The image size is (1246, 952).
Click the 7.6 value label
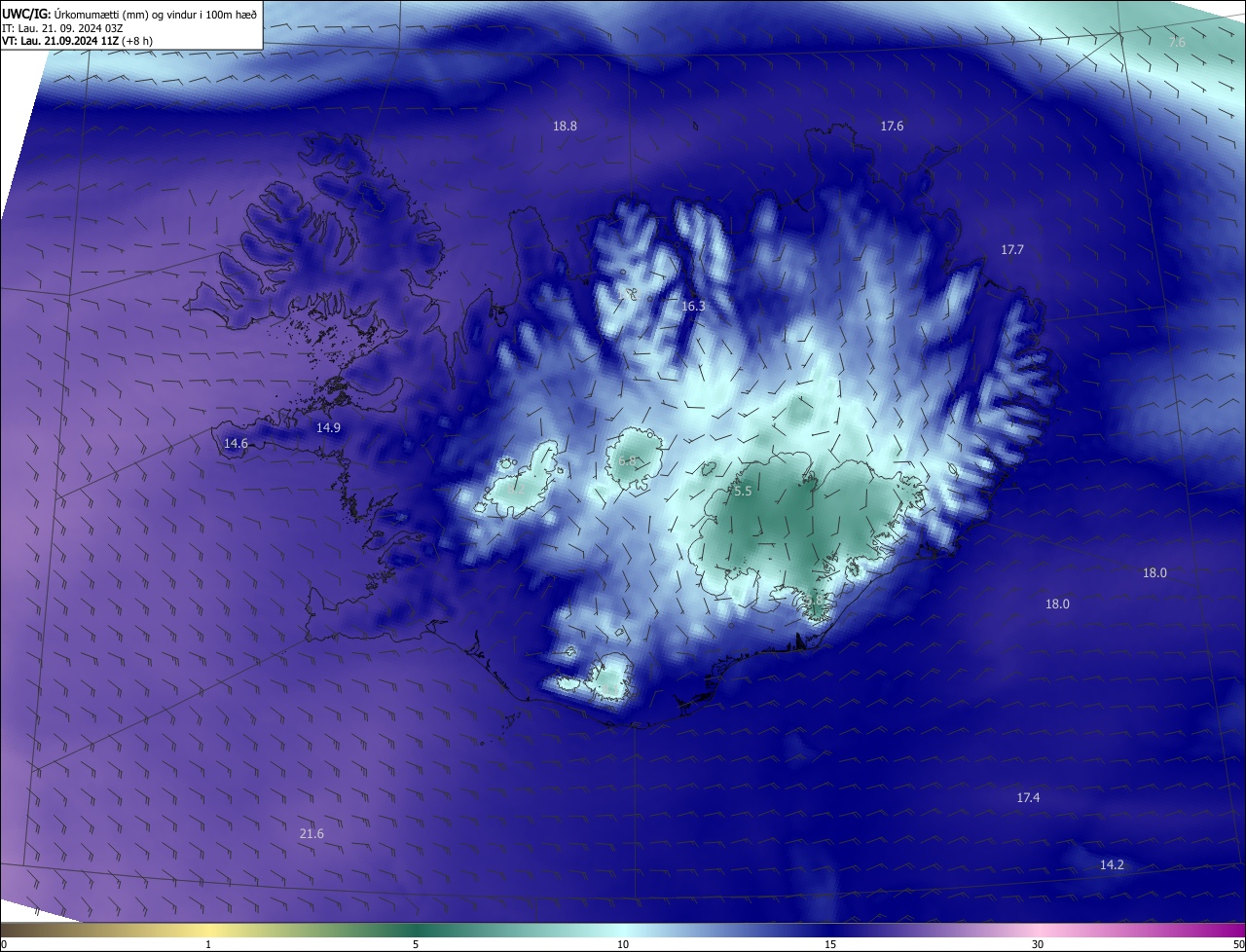click(1177, 42)
